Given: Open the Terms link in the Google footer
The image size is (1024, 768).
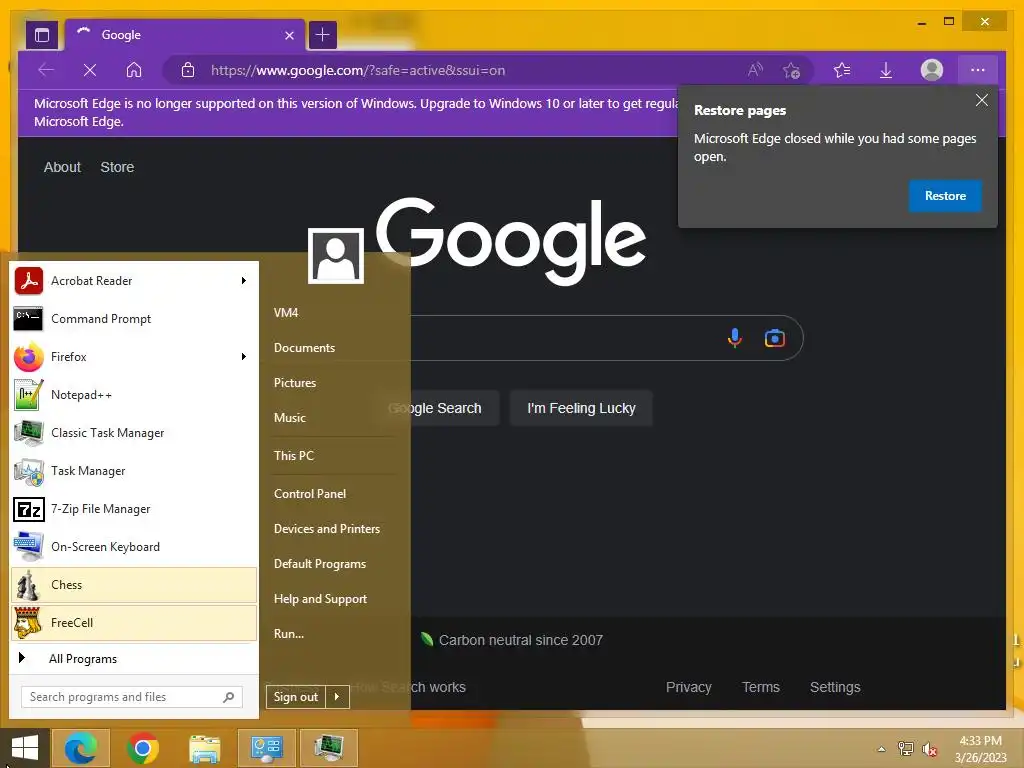Looking at the screenshot, I should 761,687.
